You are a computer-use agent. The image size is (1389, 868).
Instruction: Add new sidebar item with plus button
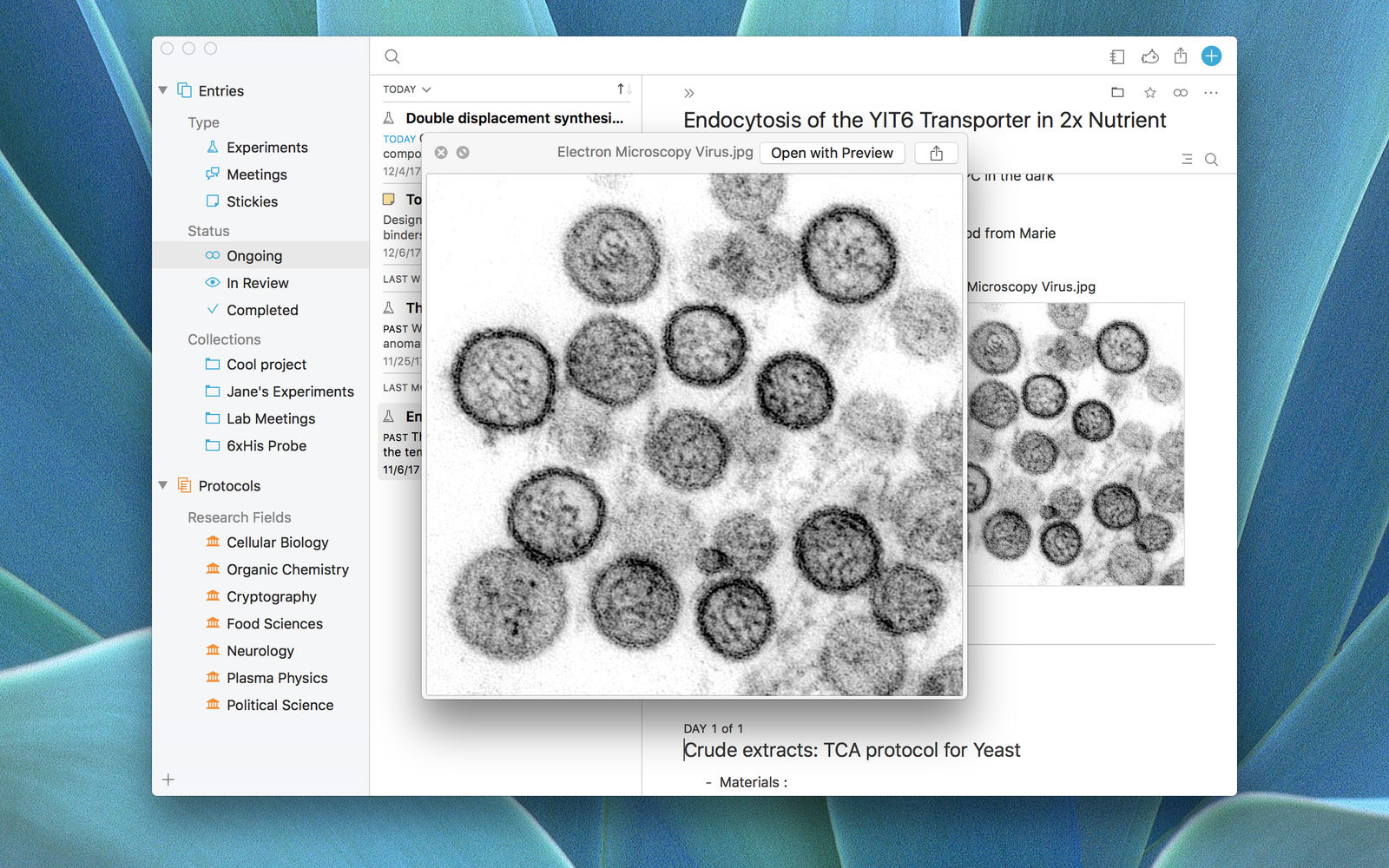tap(168, 779)
